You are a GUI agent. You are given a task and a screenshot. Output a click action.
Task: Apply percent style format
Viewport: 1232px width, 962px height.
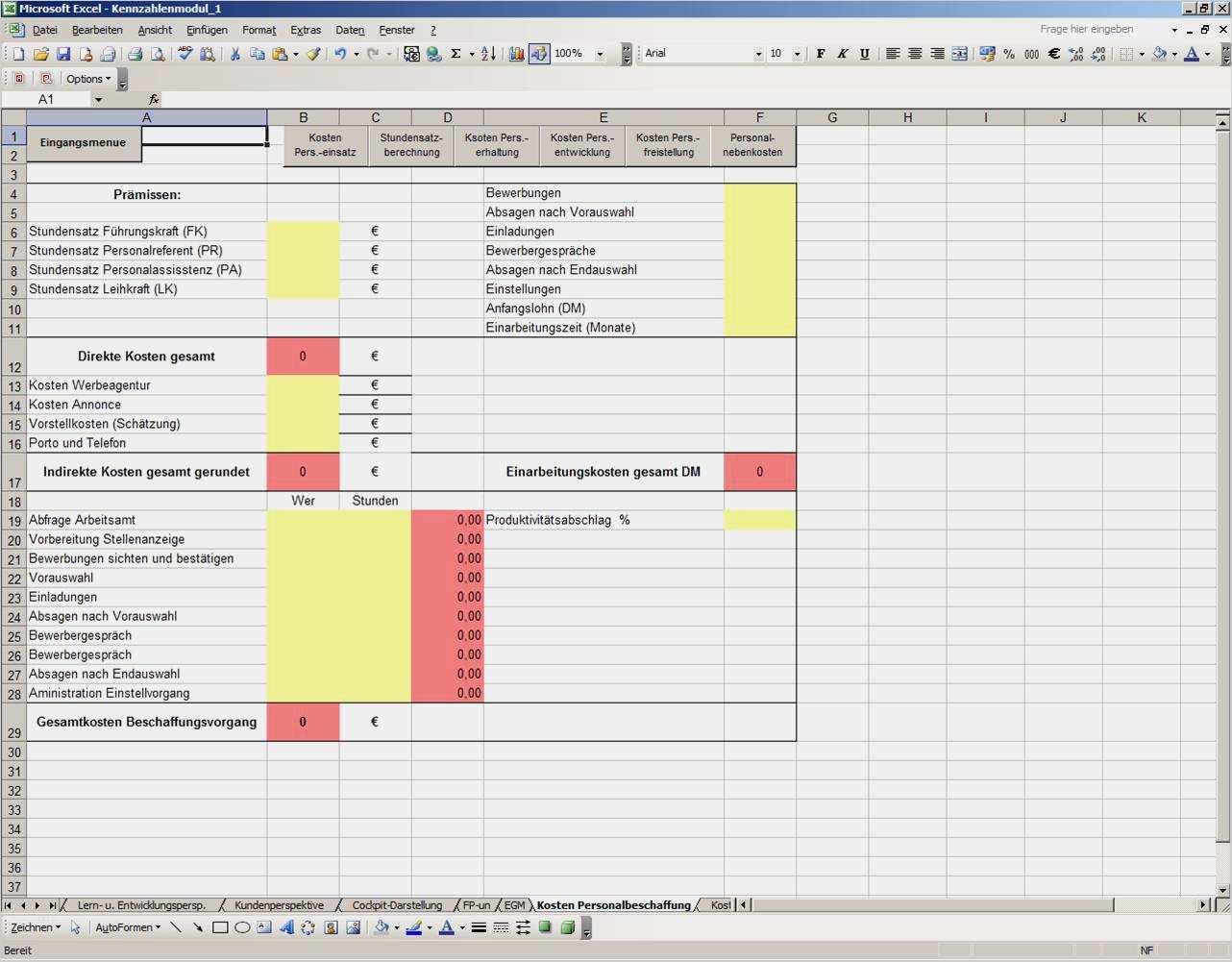[1009, 55]
